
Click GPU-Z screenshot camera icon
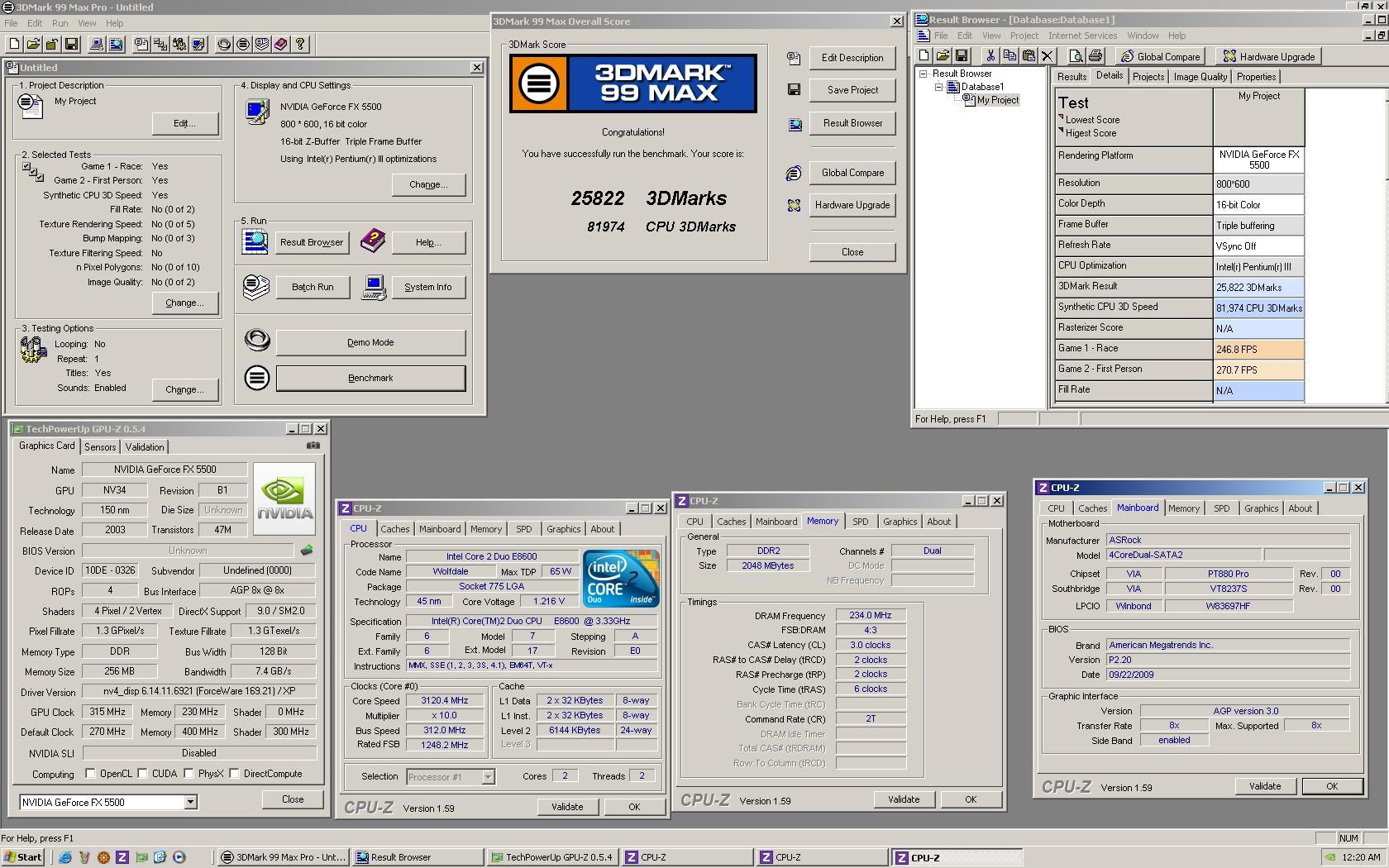coord(313,446)
